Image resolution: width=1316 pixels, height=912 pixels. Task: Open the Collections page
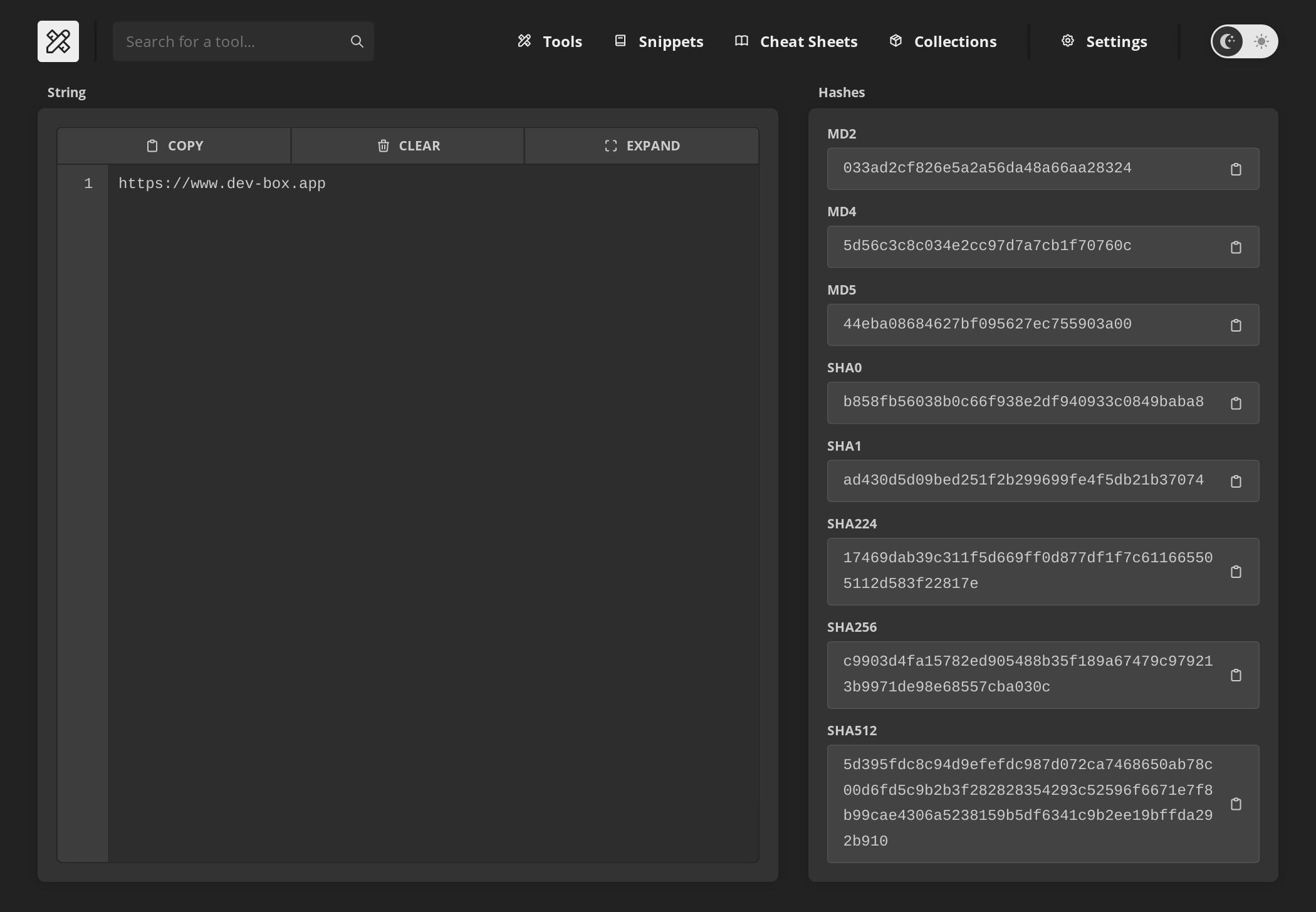943,41
